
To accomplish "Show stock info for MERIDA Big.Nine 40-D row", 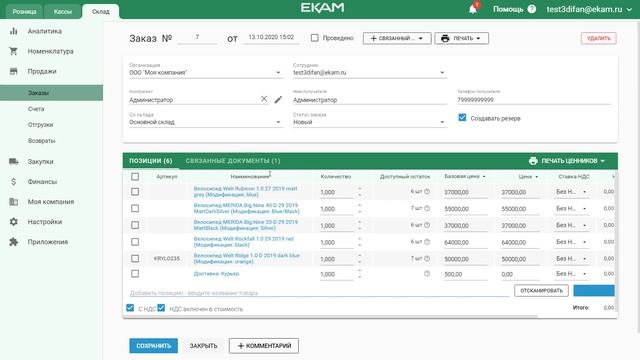I will pos(427,208).
